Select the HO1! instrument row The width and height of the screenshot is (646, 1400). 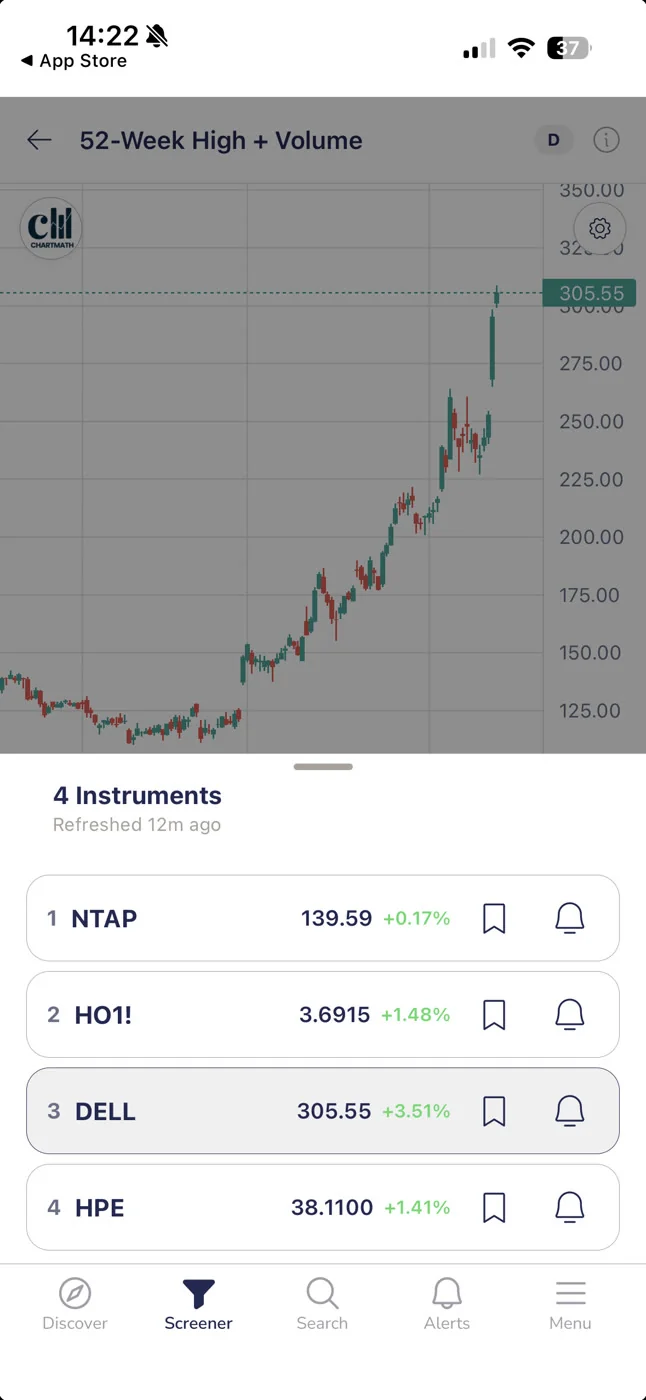coord(323,1014)
